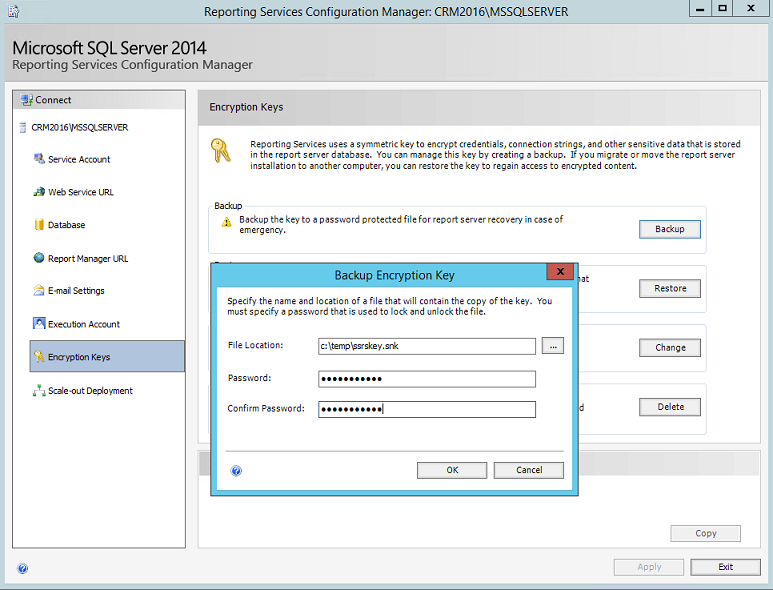The height and width of the screenshot is (590, 773).
Task: Click the Microsoft SQL Server 2014 header title
Action: (x=109, y=48)
